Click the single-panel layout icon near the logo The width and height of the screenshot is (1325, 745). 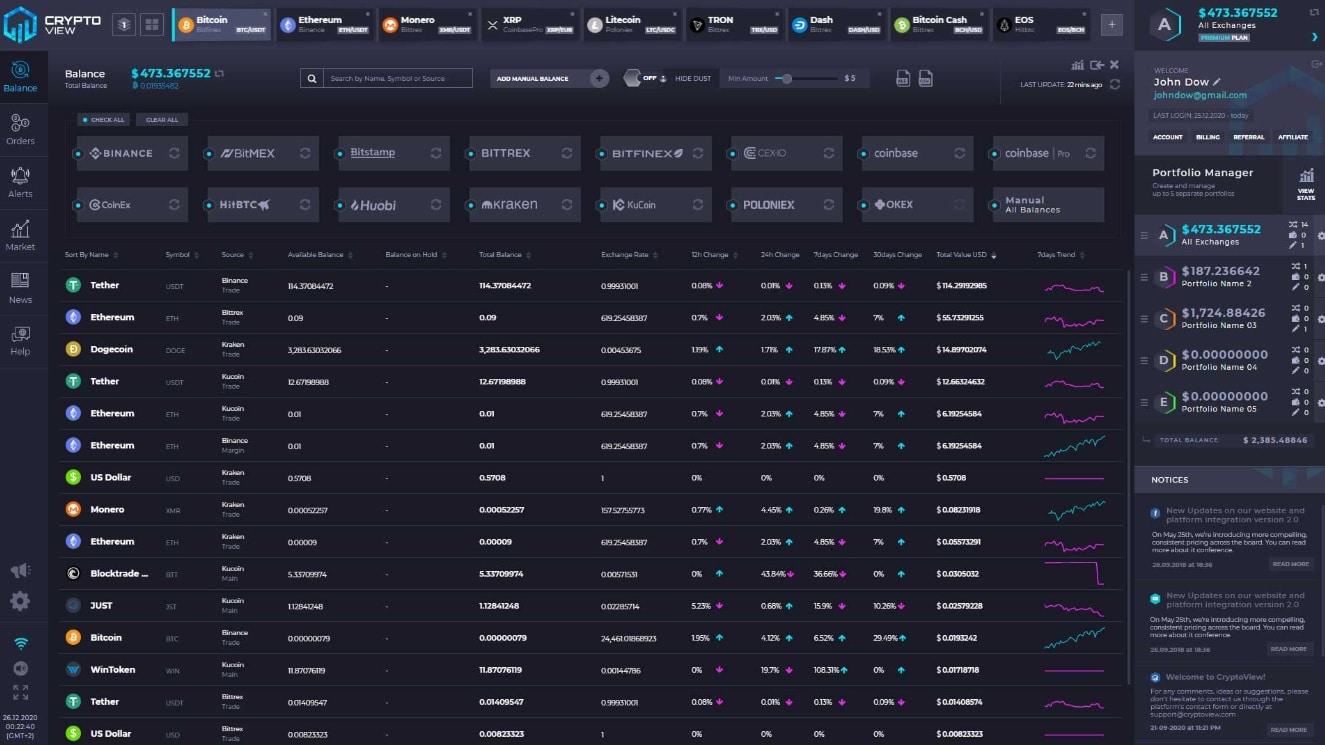pos(123,25)
